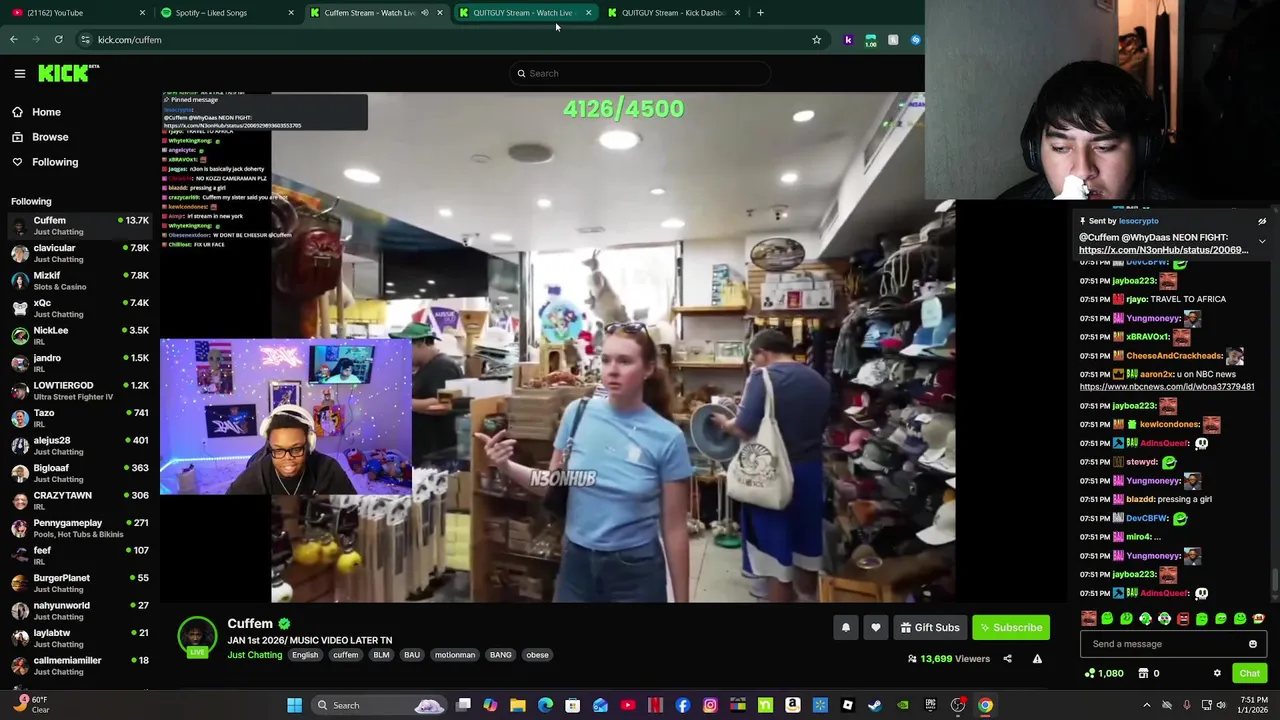Screen dimensions: 1280x720
Task: Insert the first emote in quick emote row
Action: click(x=1089, y=619)
